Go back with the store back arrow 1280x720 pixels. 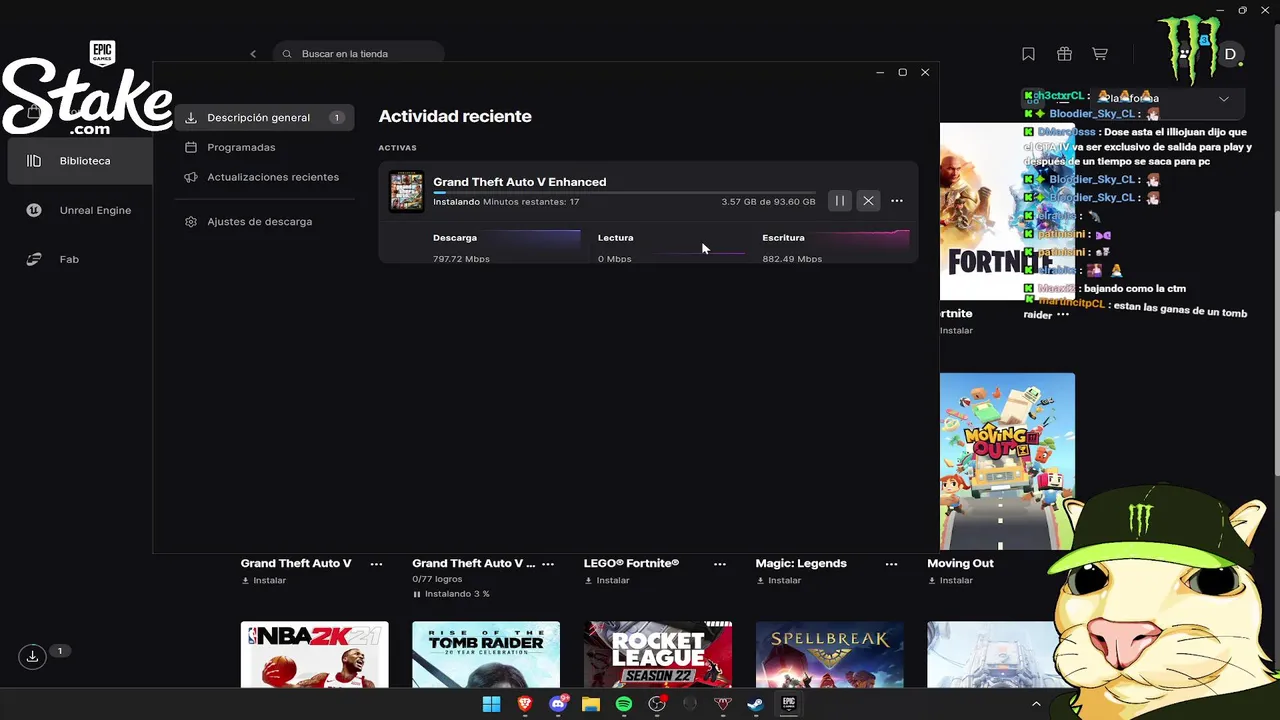click(253, 54)
